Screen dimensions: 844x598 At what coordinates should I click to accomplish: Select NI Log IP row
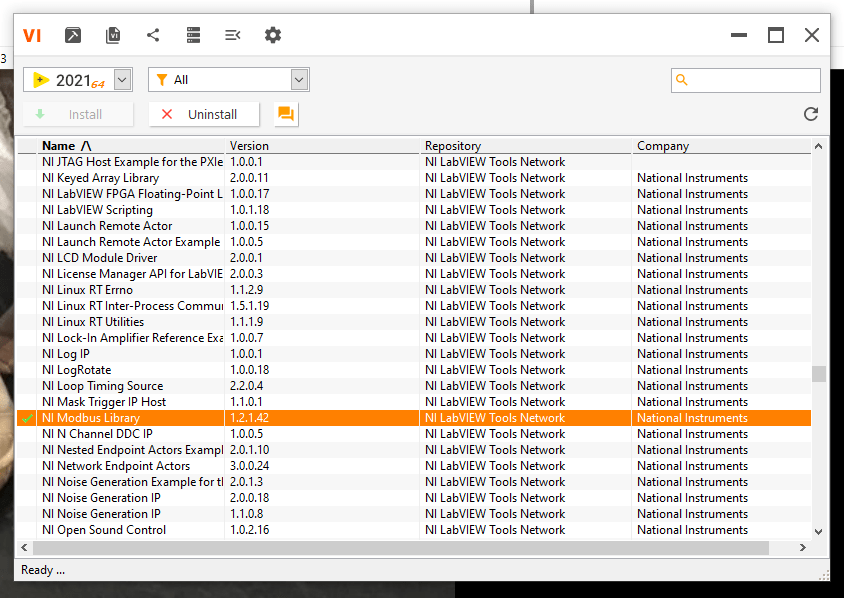[x=414, y=354]
